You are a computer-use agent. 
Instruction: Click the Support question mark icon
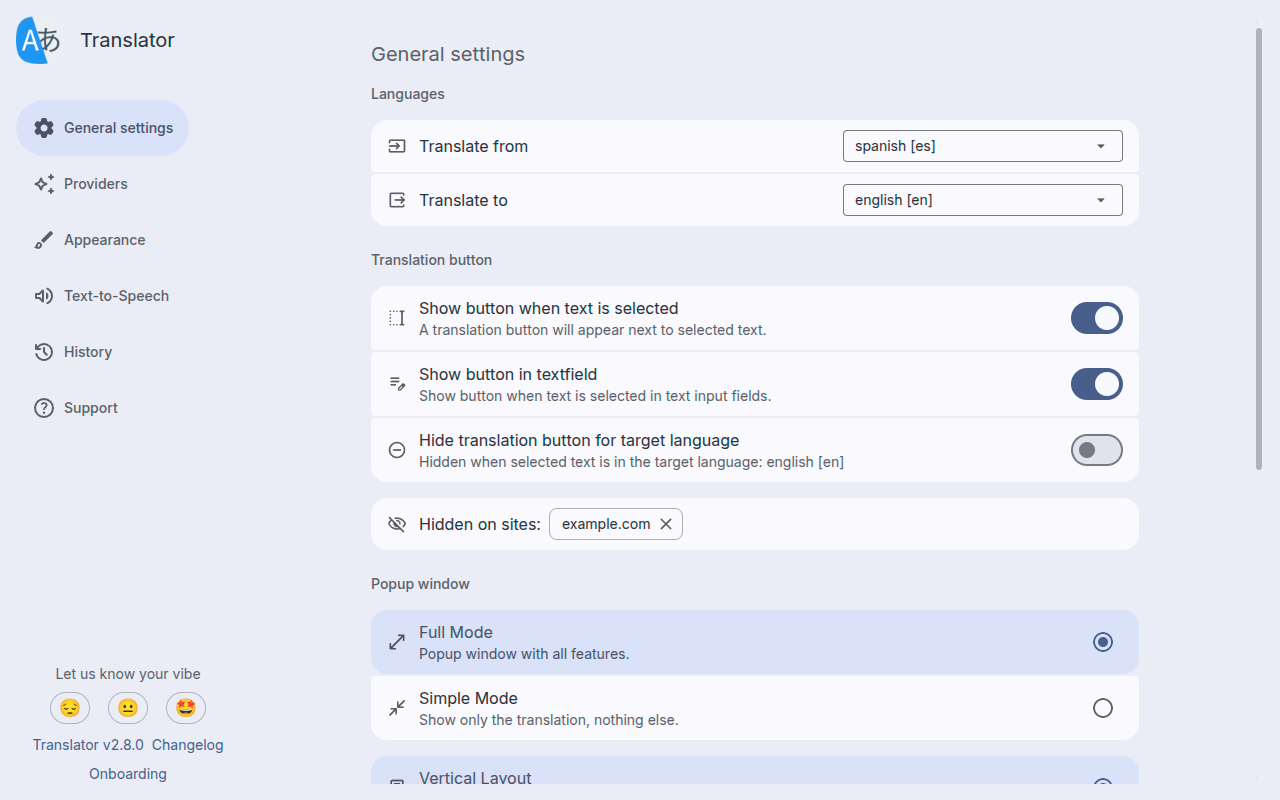[x=44, y=408]
